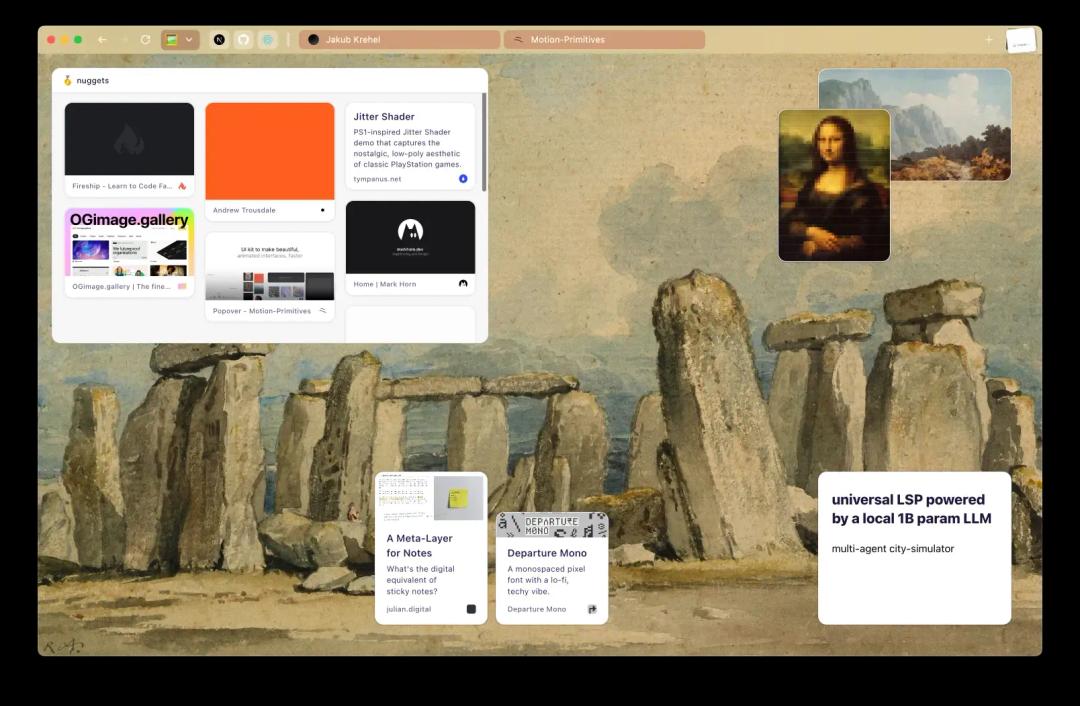
Task: Open the pinned GitHub icon
Action: 243,40
